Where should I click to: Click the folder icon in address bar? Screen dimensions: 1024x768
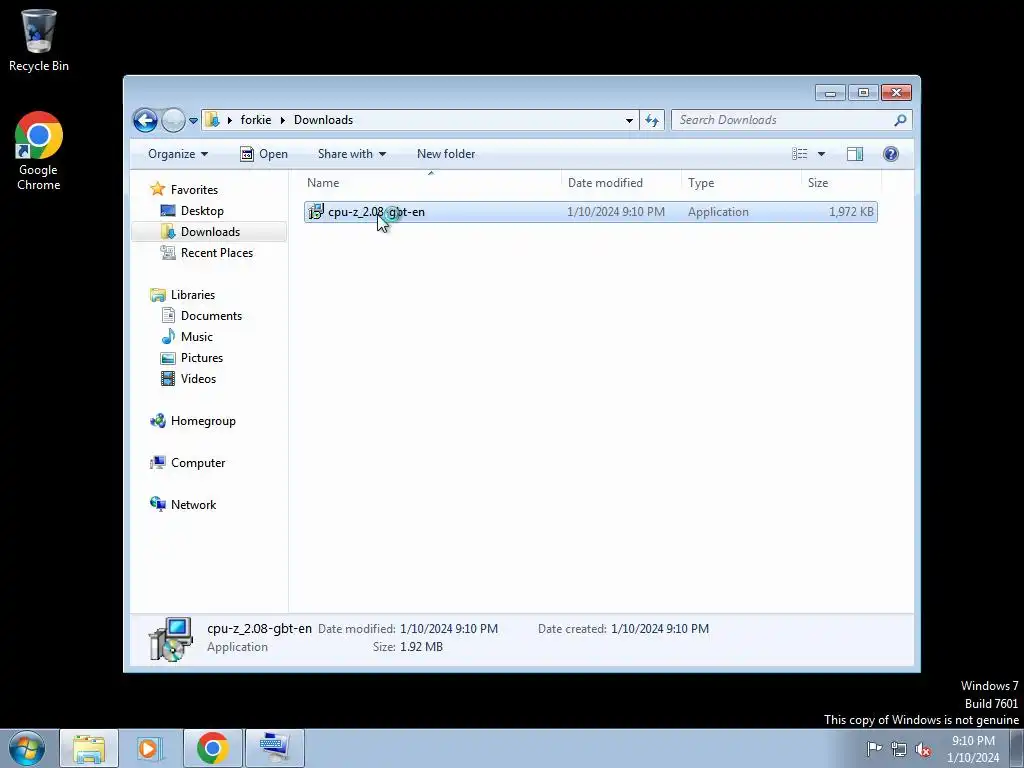[x=212, y=120]
